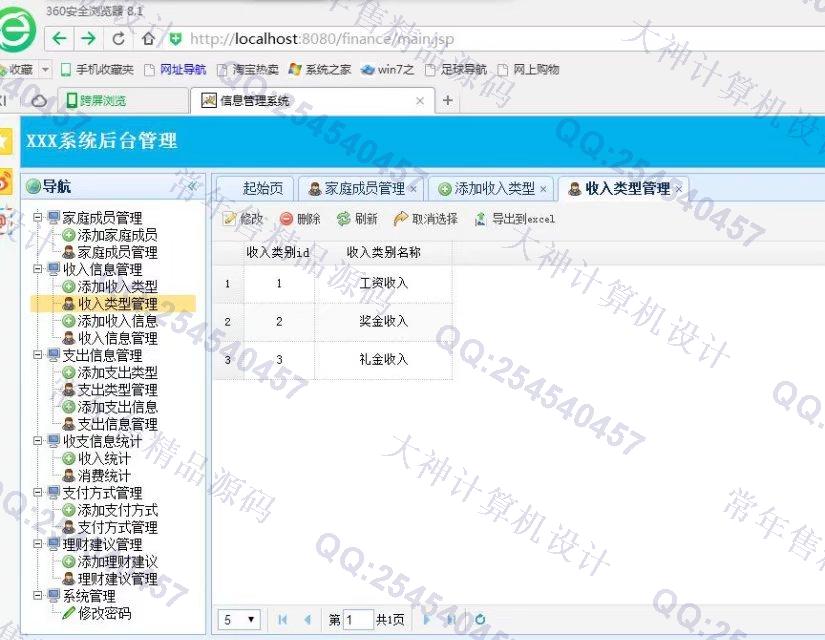The height and width of the screenshot is (640, 825).
Task: Open the page size dropdown showing 5
Action: click(x=239, y=619)
